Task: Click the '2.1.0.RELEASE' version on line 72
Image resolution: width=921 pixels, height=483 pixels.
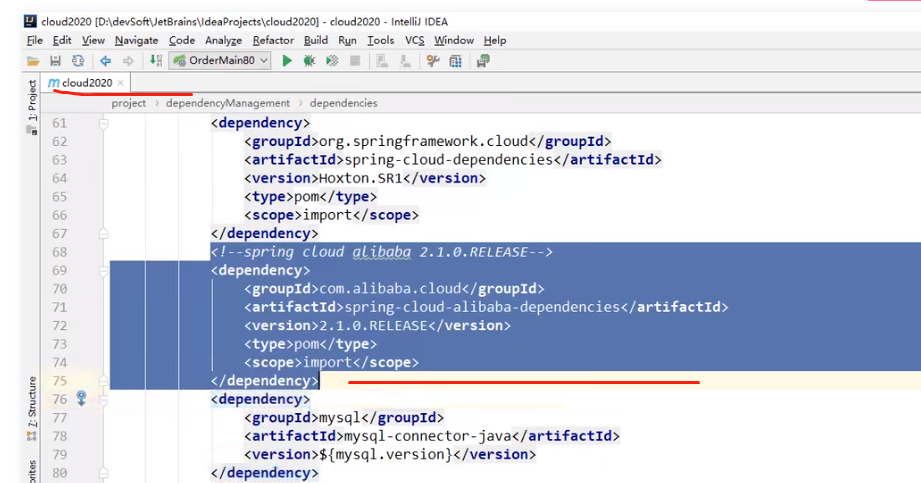Action: pyautogui.click(x=373, y=326)
